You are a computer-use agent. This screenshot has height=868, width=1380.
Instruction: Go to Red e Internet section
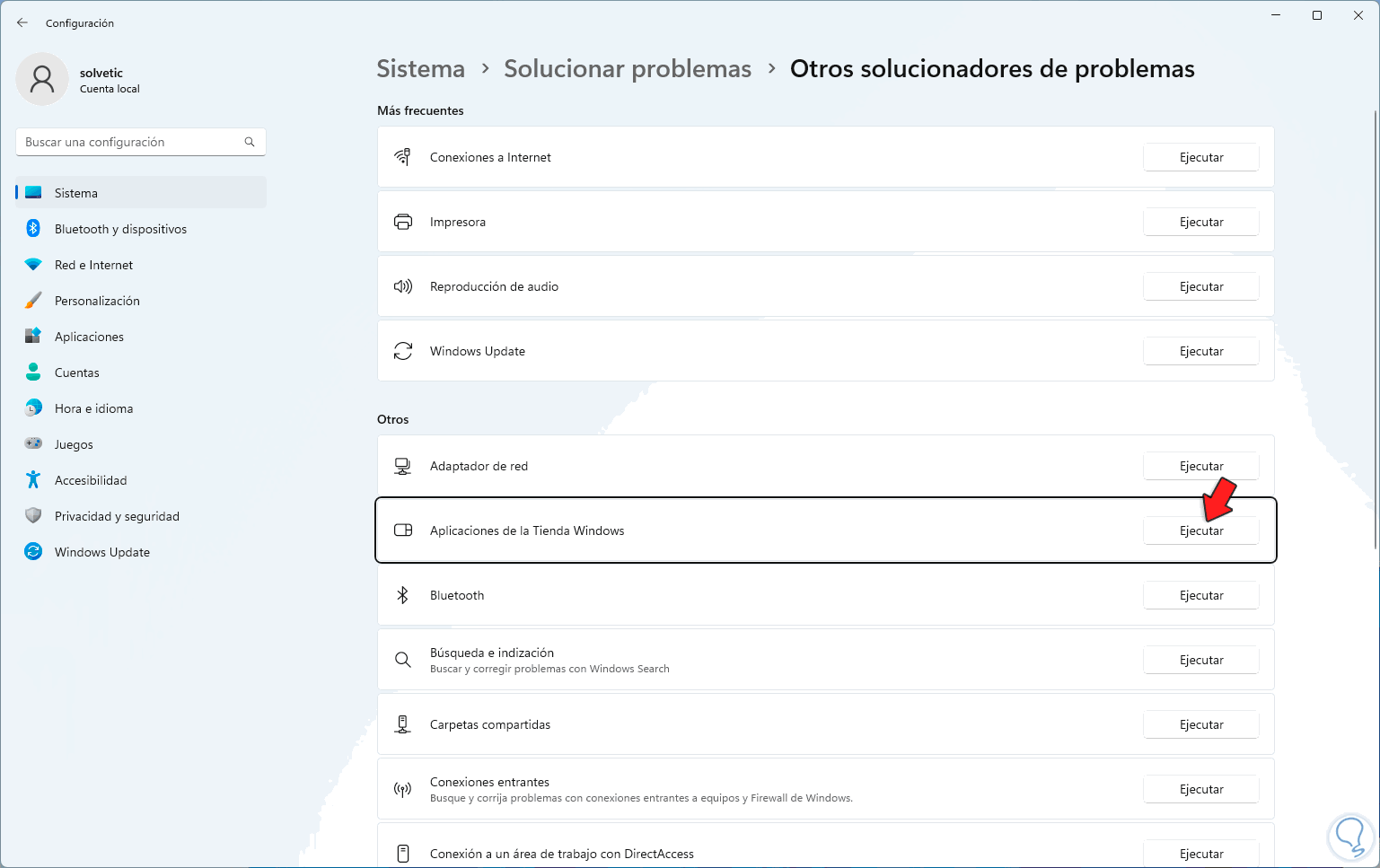tap(93, 265)
